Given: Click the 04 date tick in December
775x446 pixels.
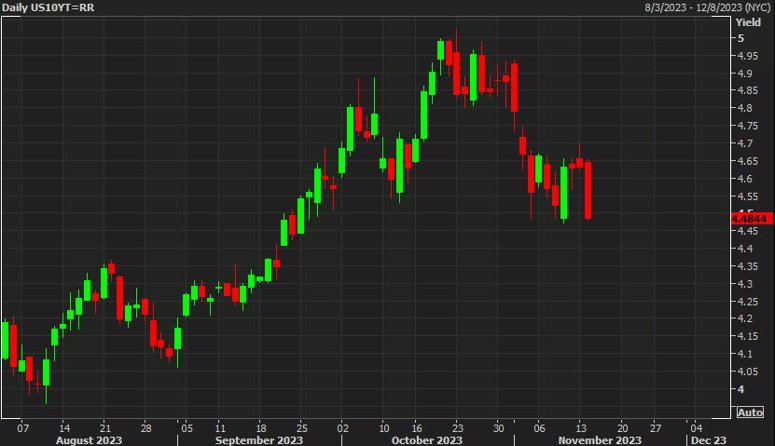Looking at the screenshot, I should click(696, 428).
